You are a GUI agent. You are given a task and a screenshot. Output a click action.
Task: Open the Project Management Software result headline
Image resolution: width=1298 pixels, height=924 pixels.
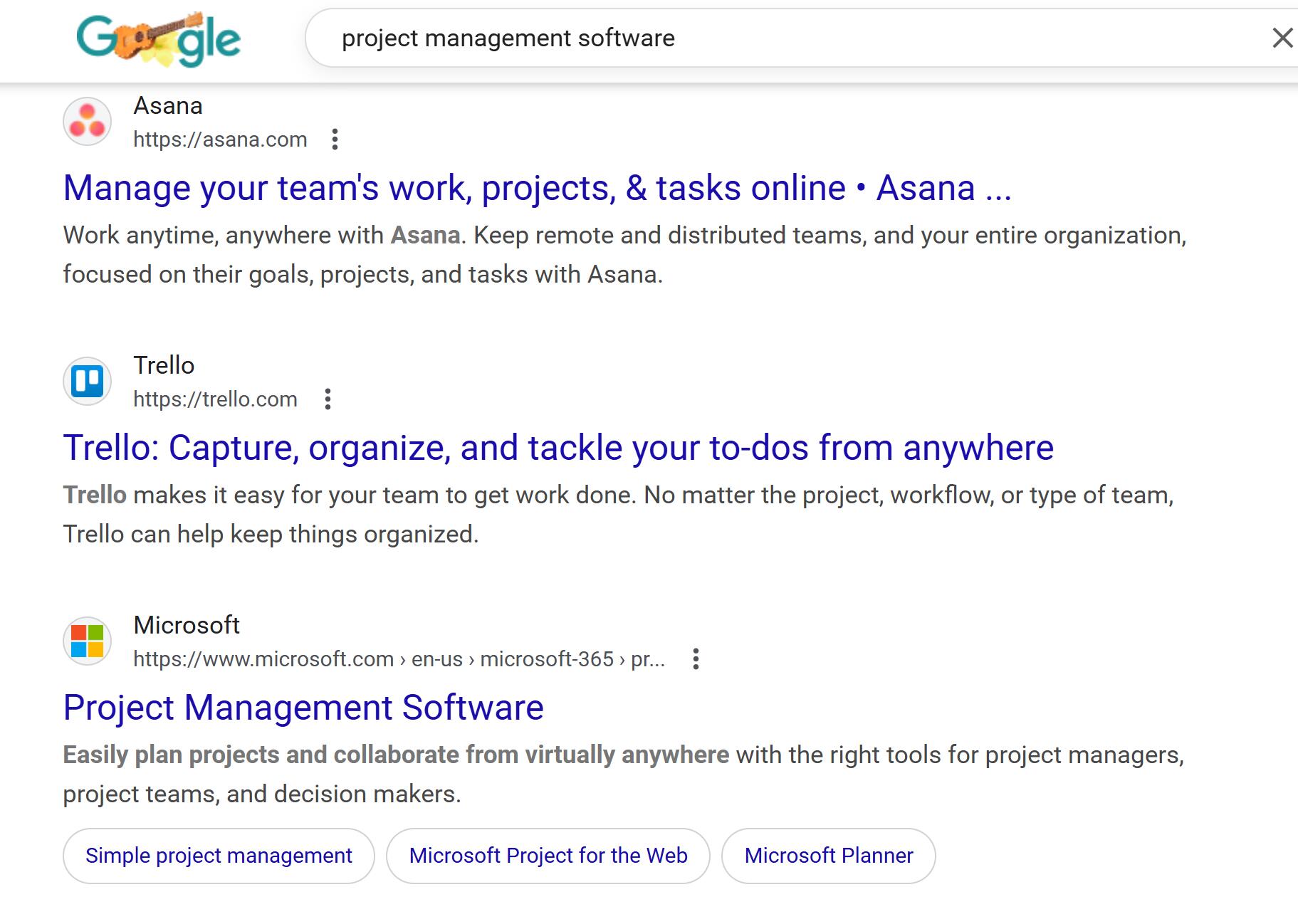[303, 708]
